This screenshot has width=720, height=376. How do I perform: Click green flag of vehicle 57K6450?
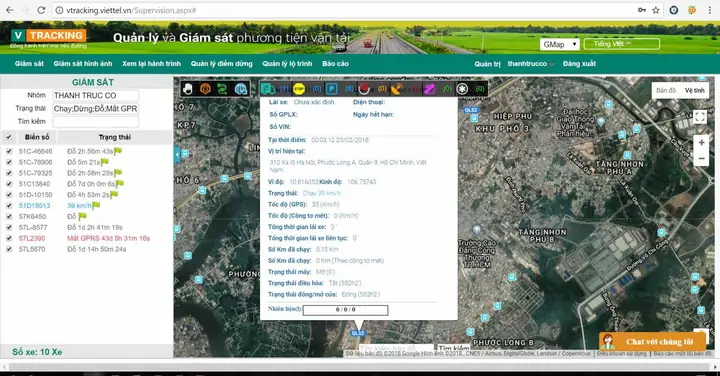click(x=83, y=216)
